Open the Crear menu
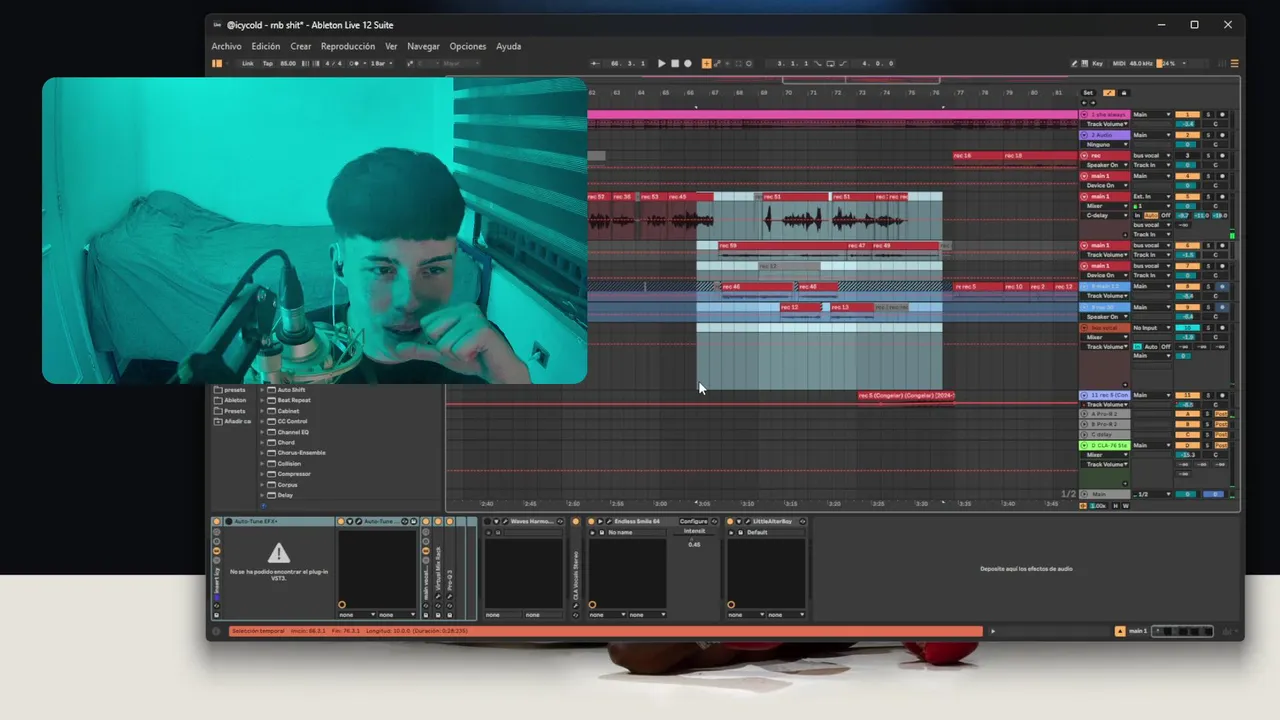1280x720 pixels. [301, 46]
